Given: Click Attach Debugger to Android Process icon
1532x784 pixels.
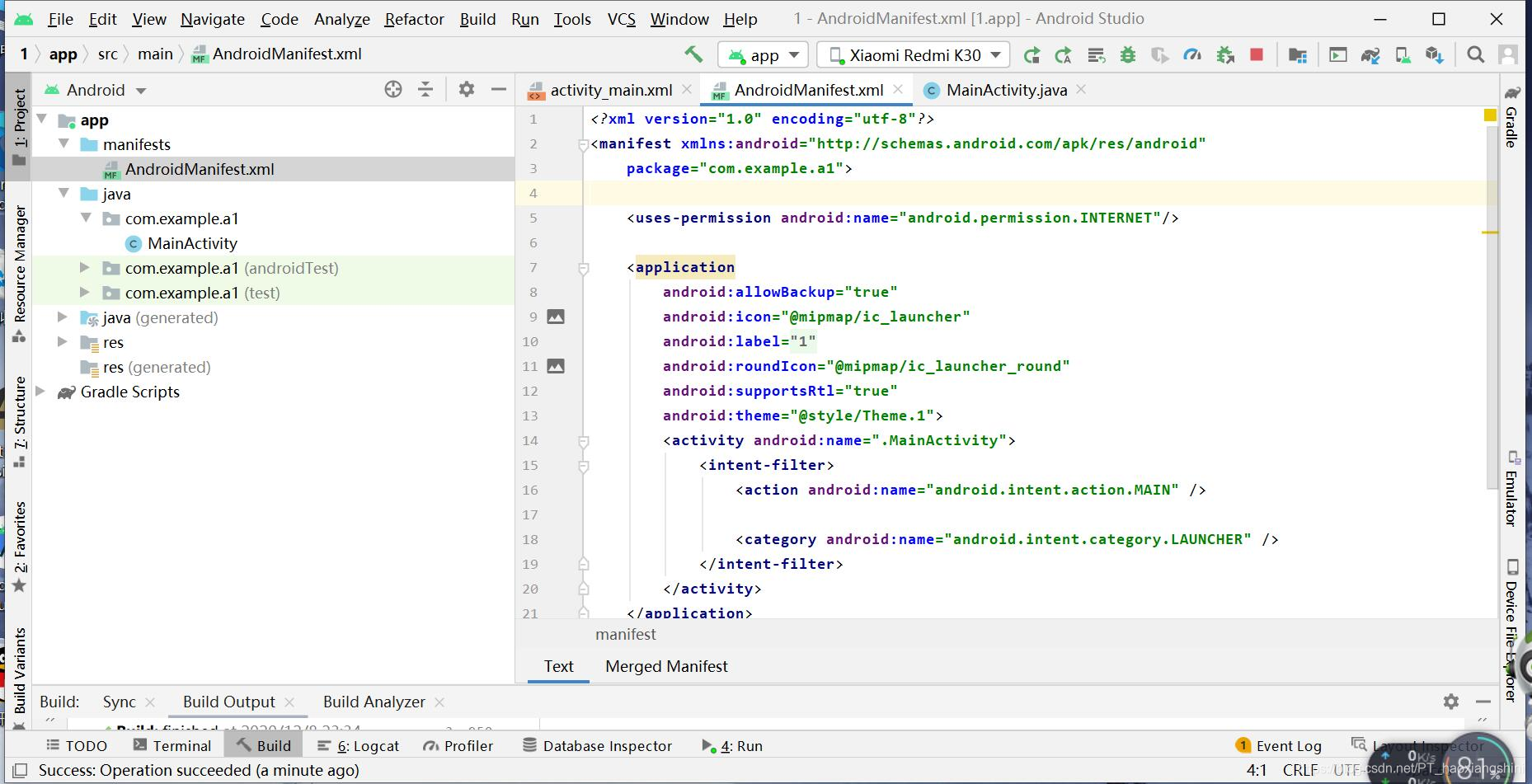Looking at the screenshot, I should [1225, 55].
